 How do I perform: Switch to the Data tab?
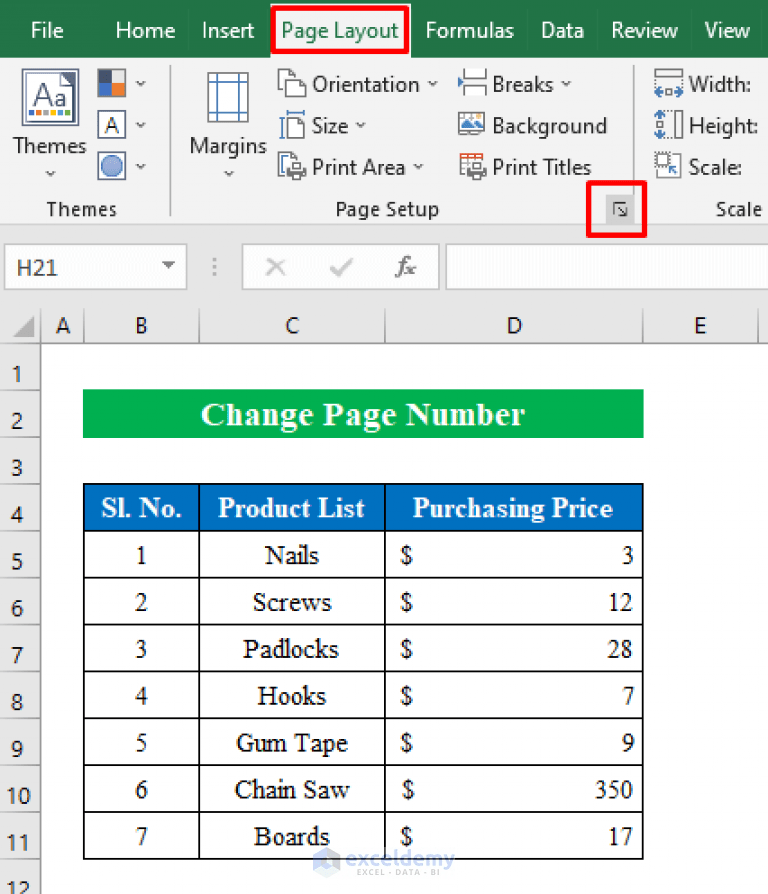(x=562, y=30)
